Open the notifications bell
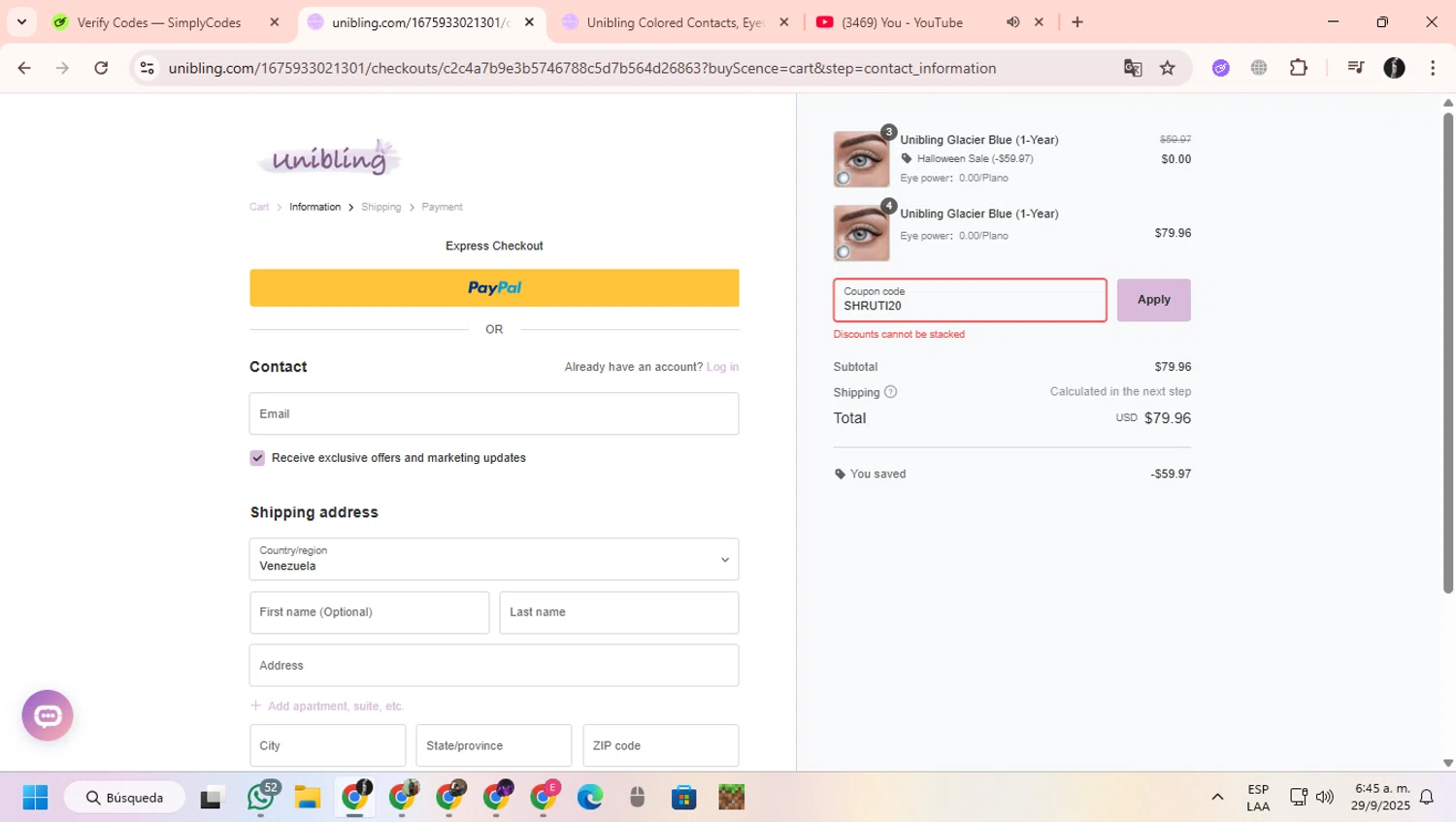This screenshot has width=1456, height=822. (1427, 798)
